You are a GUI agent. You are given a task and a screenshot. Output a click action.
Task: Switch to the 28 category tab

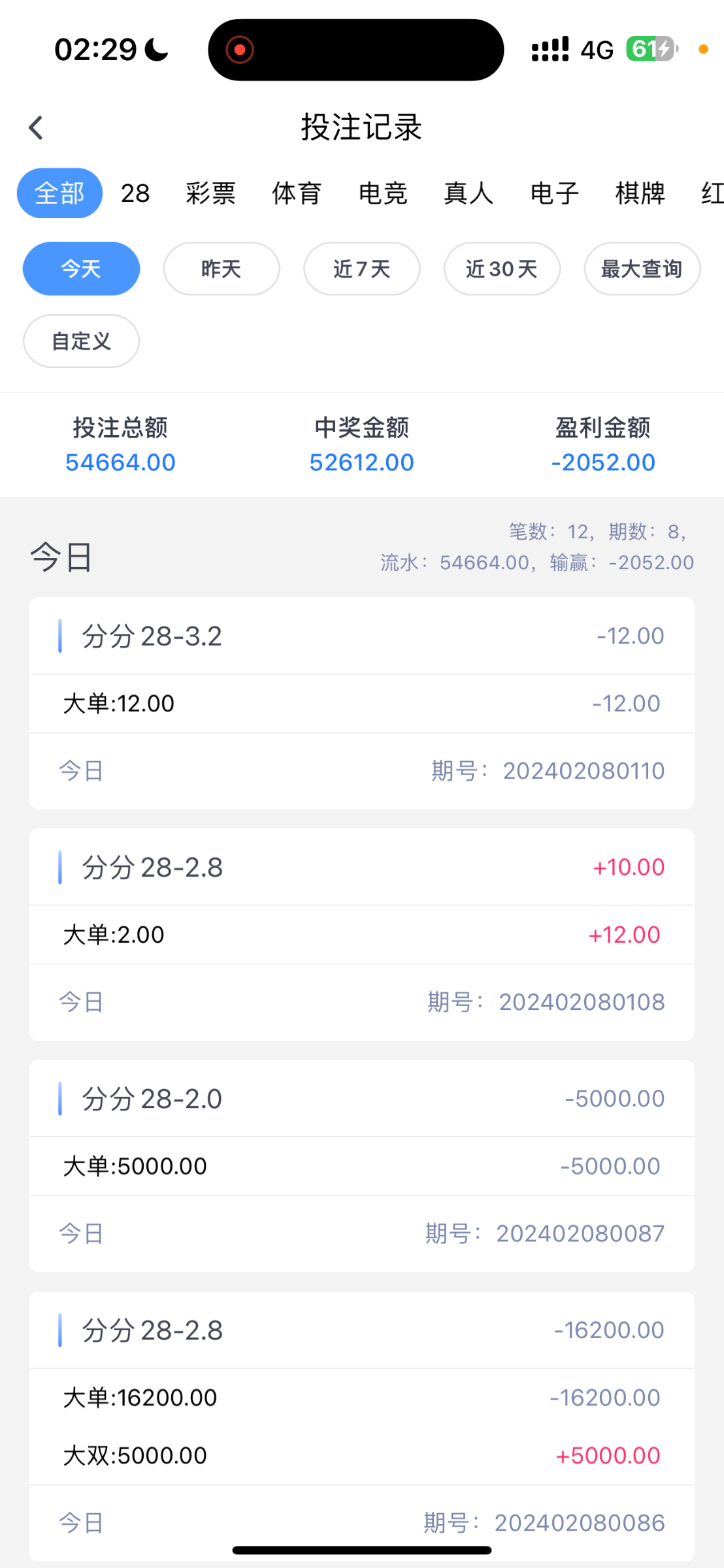pyautogui.click(x=135, y=193)
